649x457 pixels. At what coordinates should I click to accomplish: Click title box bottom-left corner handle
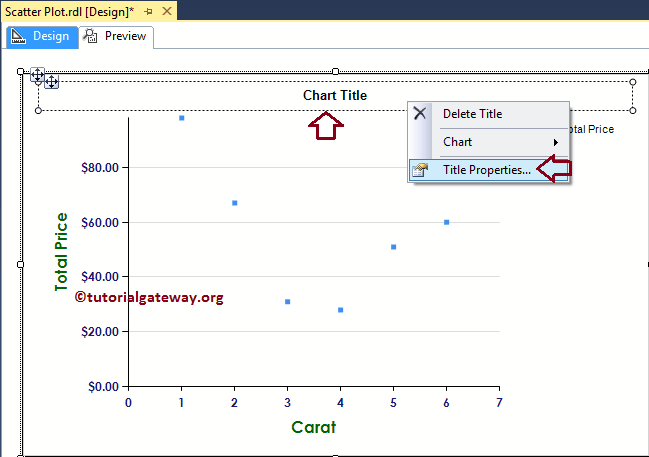38,111
